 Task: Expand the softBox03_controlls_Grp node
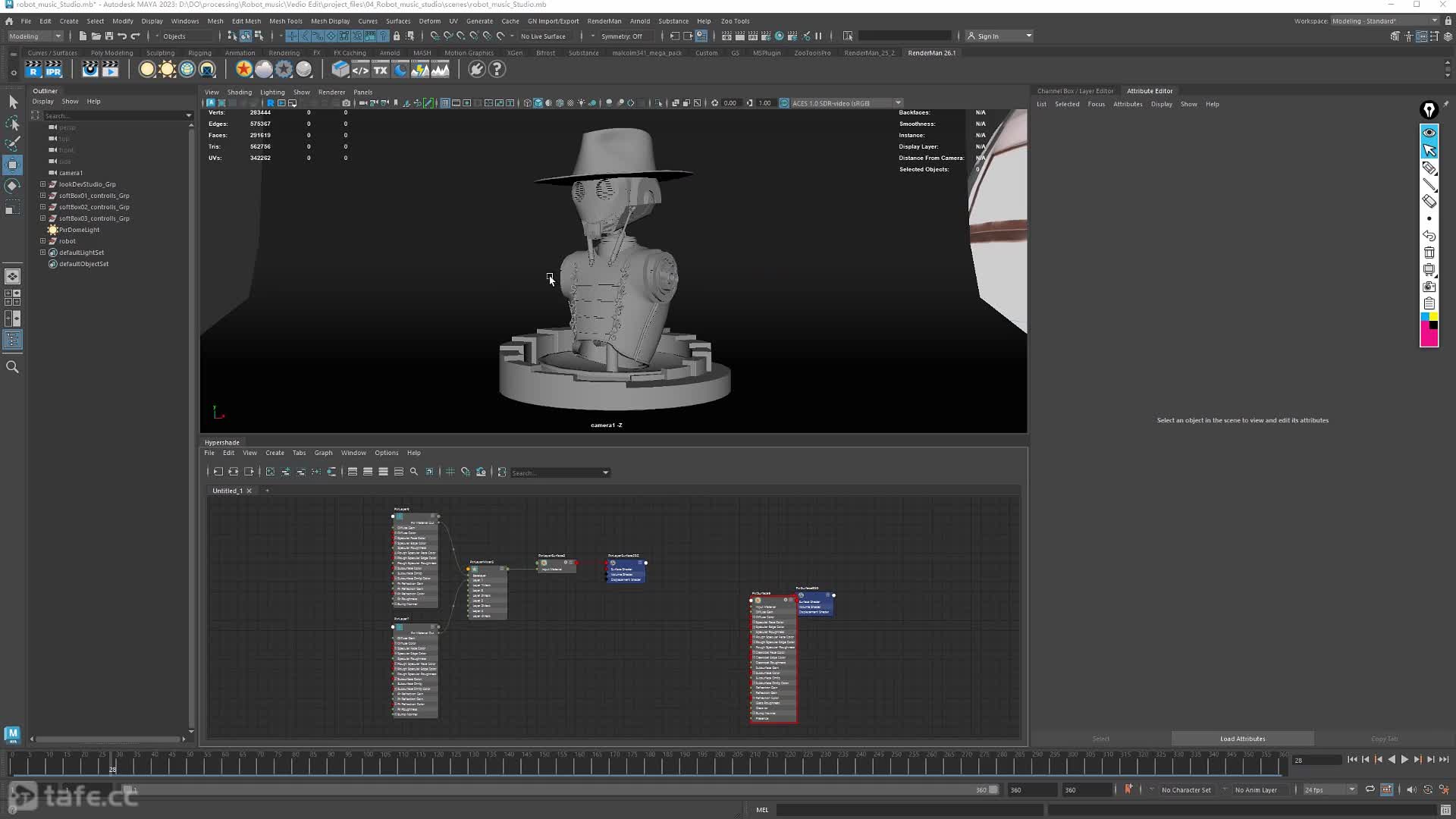[x=43, y=218]
